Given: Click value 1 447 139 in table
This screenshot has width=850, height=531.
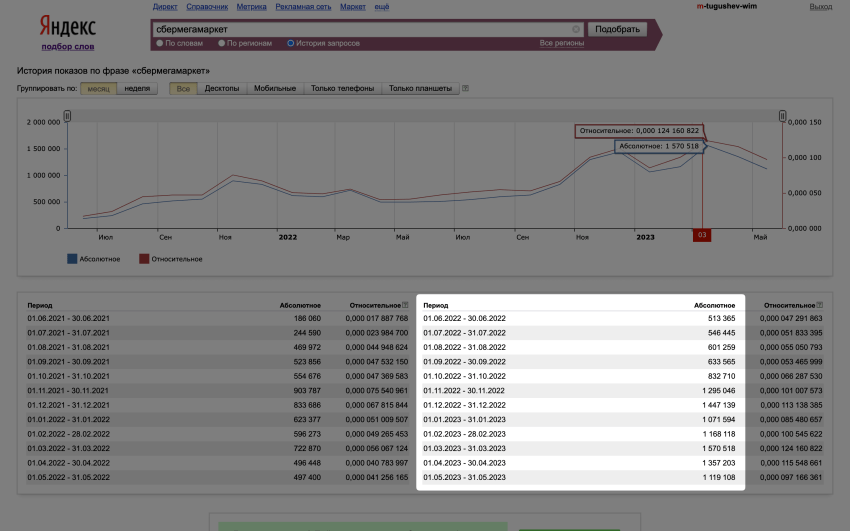Looking at the screenshot, I should point(719,405).
